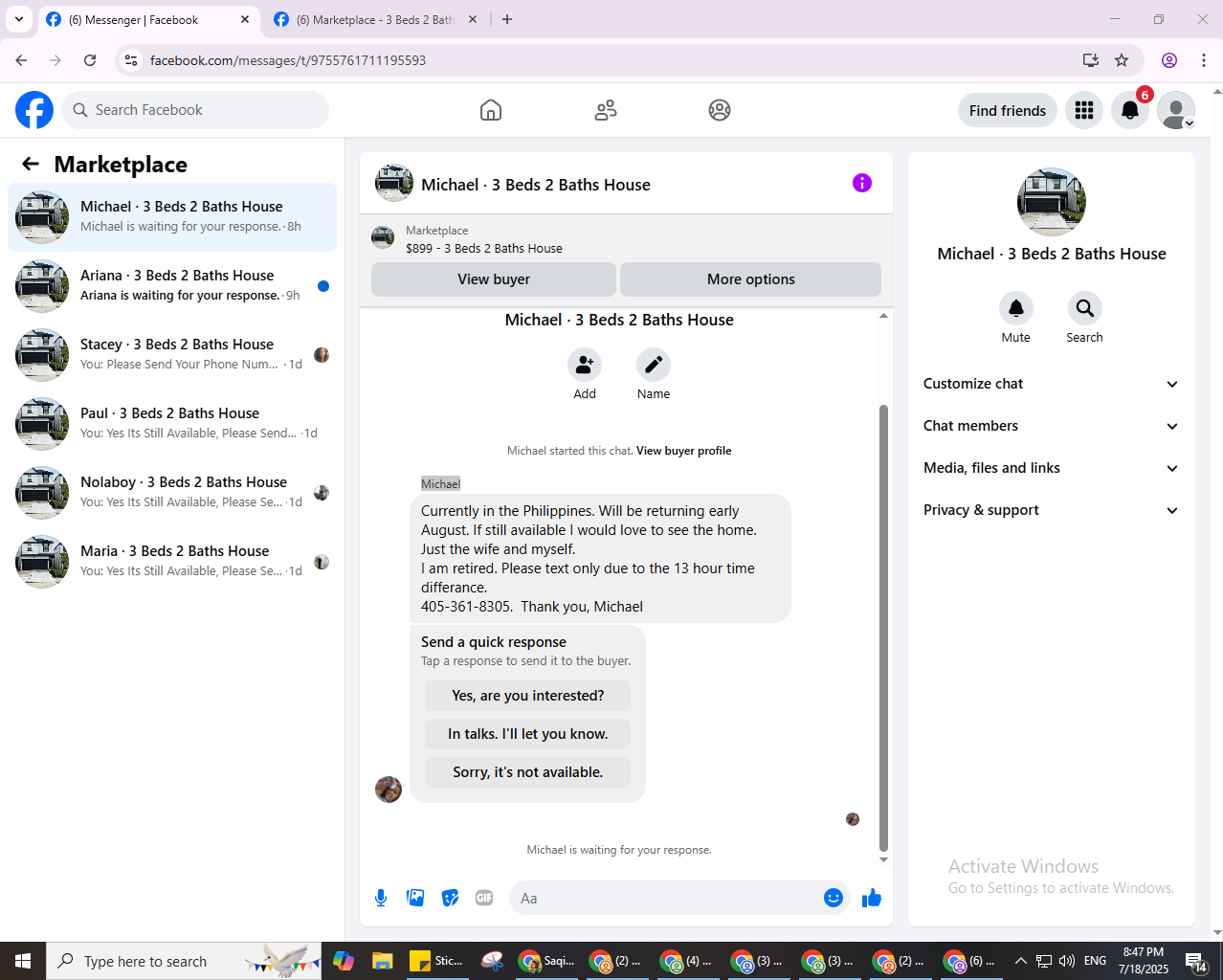Screen dimensions: 1223x980
Task: Close the Marketplace browser tab
Action: pos(473,19)
